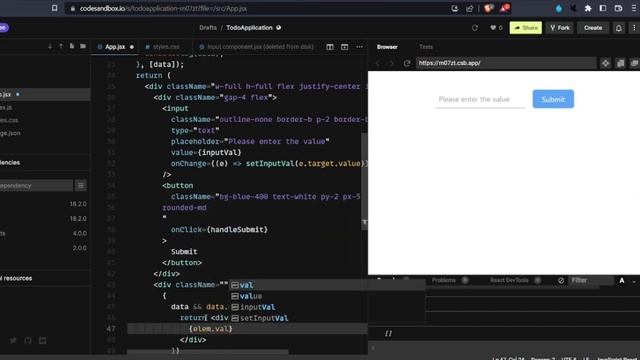640x360 pixels.
Task: Click the Brave shield icon
Action: 488,8
